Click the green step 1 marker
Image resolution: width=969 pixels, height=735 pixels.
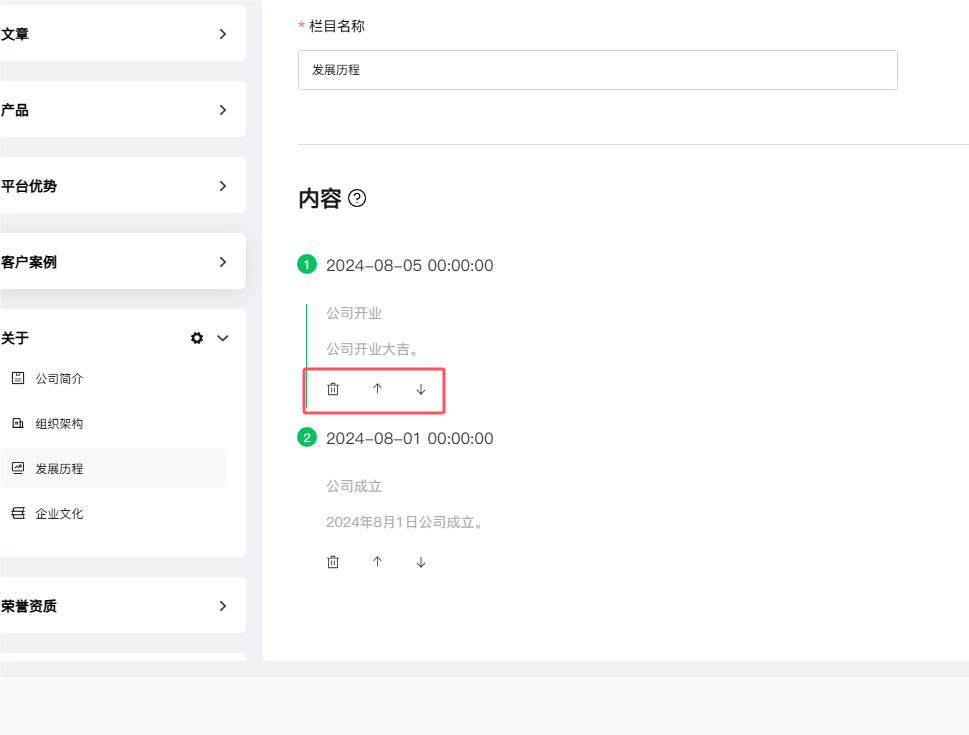[307, 265]
